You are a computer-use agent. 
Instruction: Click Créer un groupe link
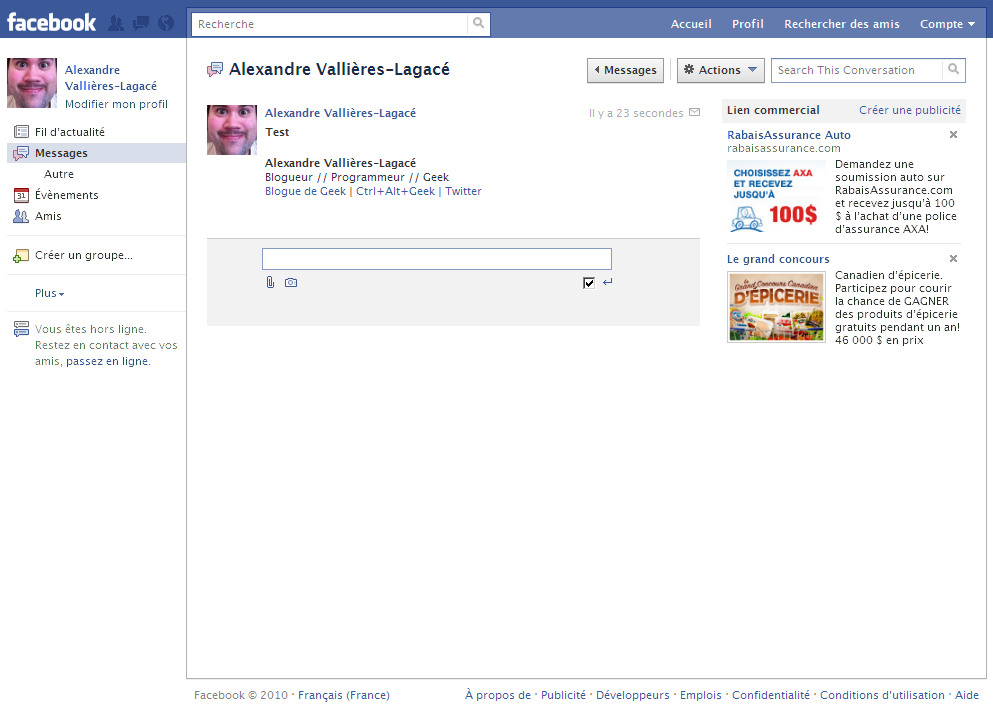tap(84, 255)
